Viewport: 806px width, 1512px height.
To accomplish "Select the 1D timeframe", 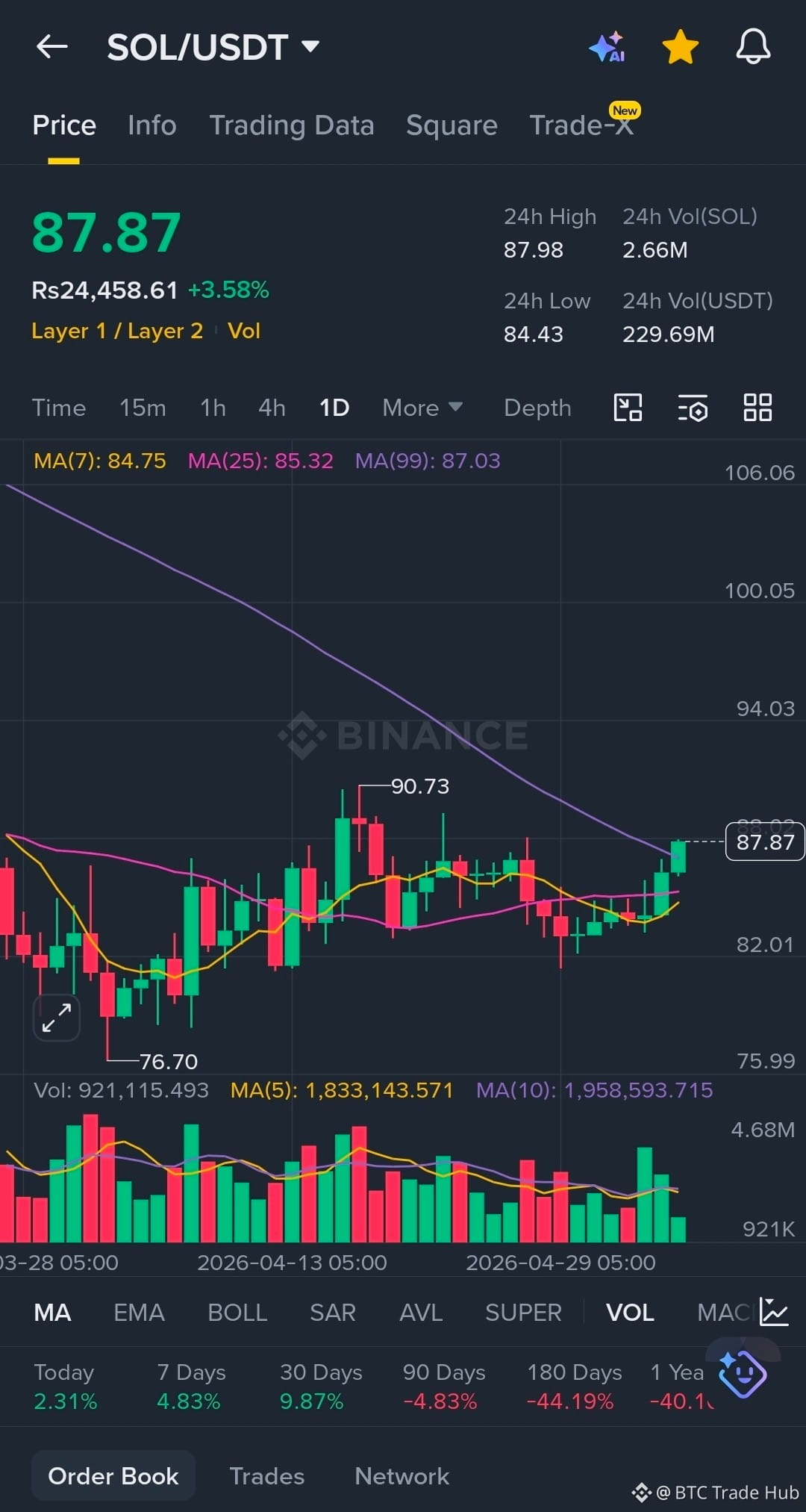I will (x=334, y=408).
